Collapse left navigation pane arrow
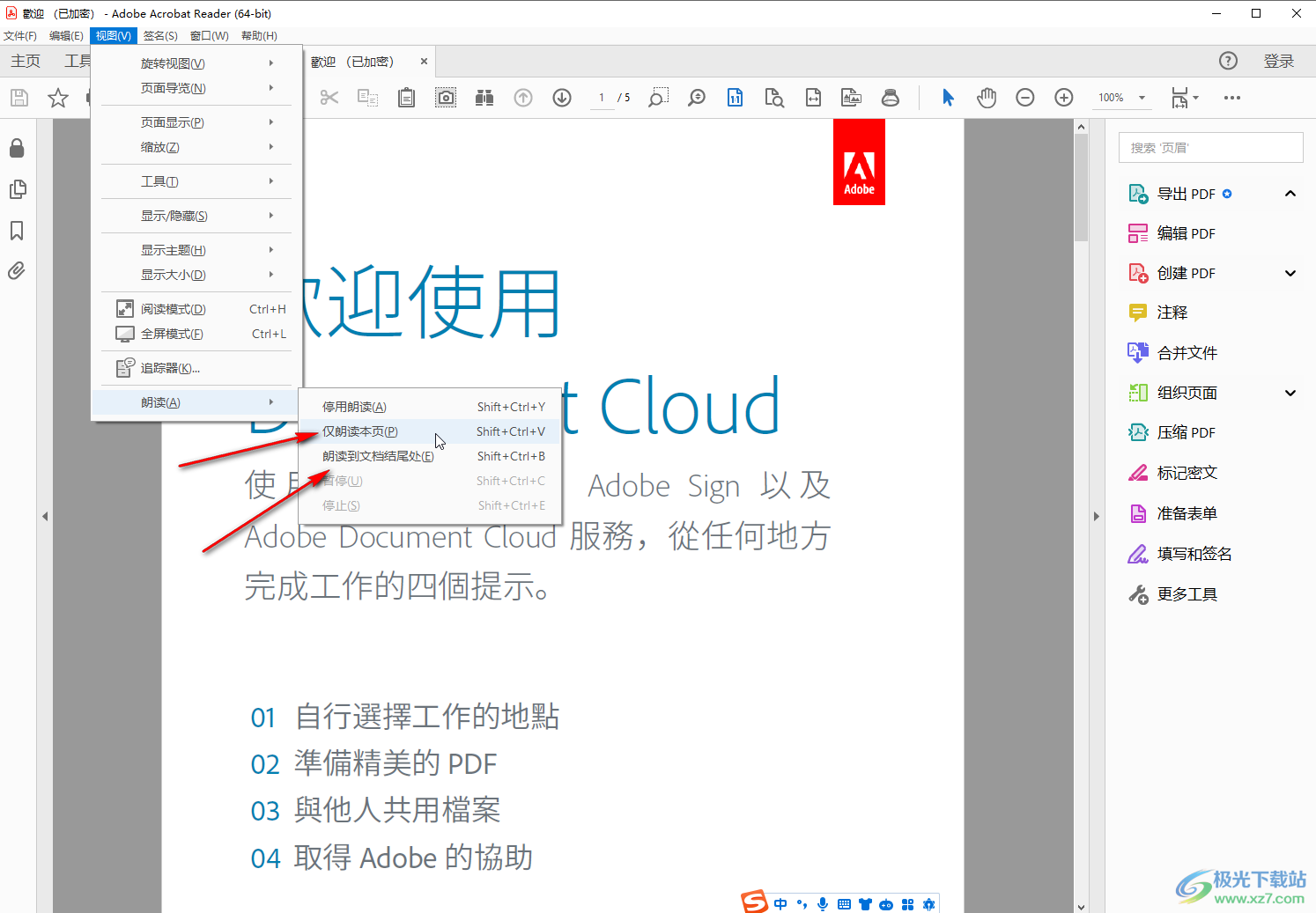This screenshot has width=1316, height=913. [45, 517]
